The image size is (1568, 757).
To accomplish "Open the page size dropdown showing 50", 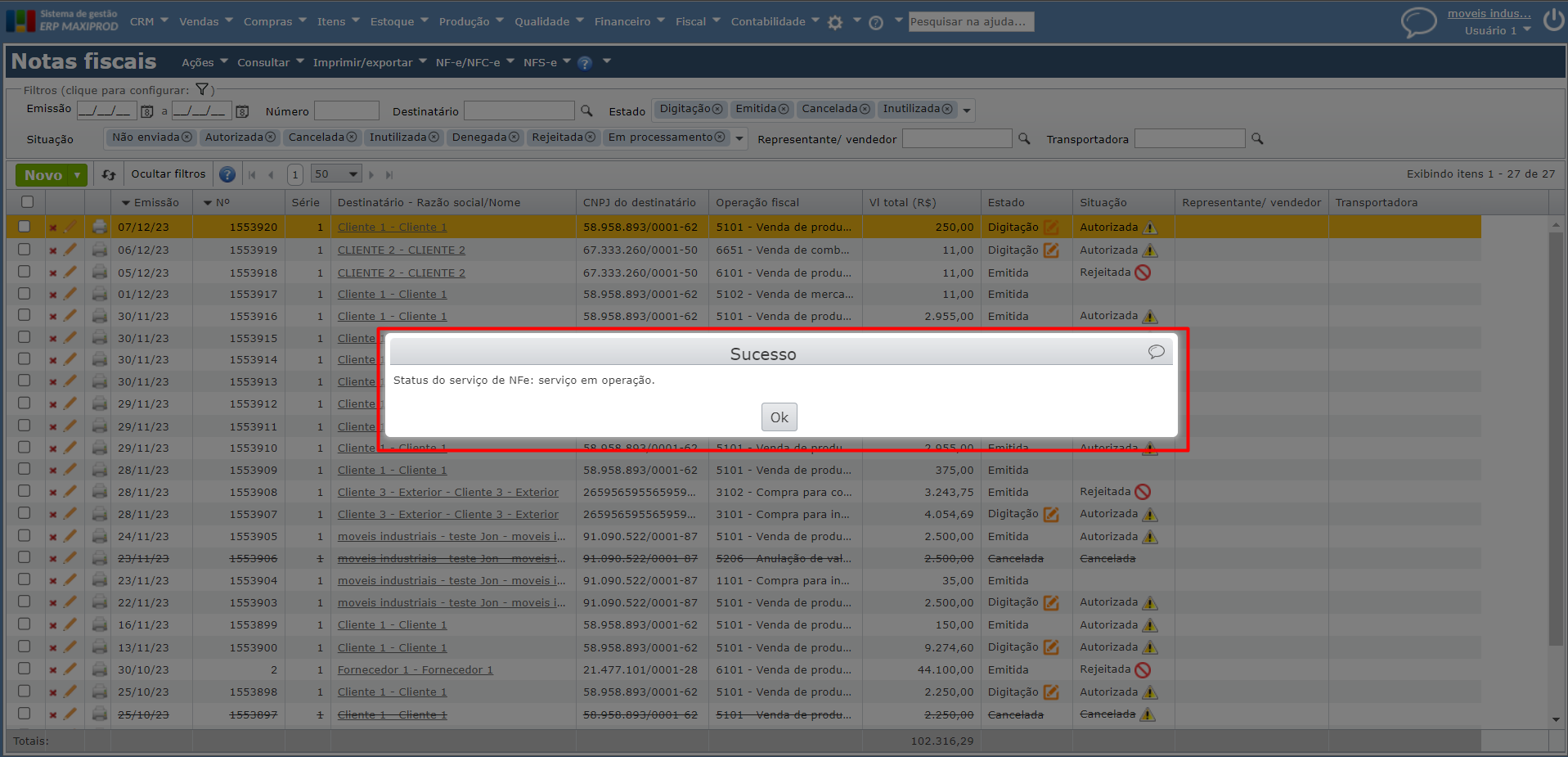I will (x=336, y=174).
